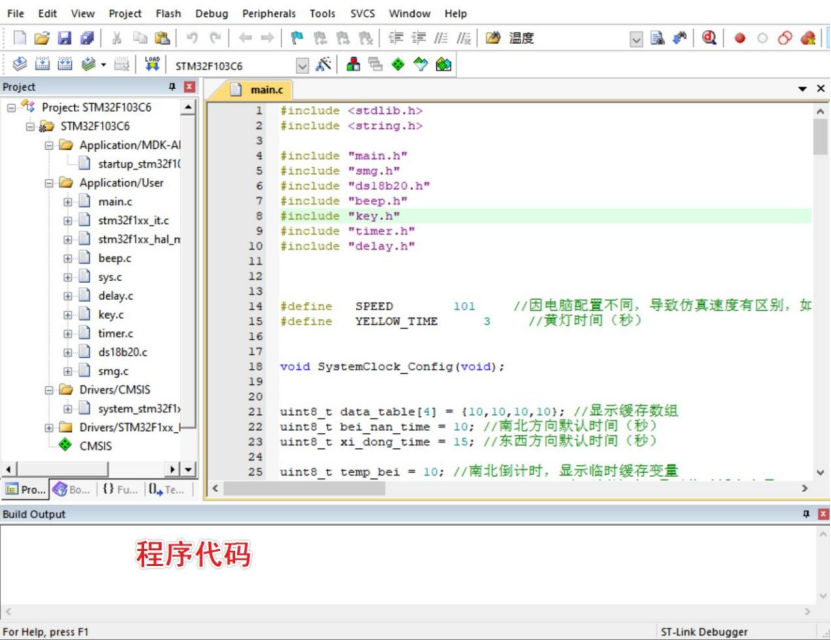Screen dimensions: 831x640
Task: Click the Save icon
Action: point(64,38)
